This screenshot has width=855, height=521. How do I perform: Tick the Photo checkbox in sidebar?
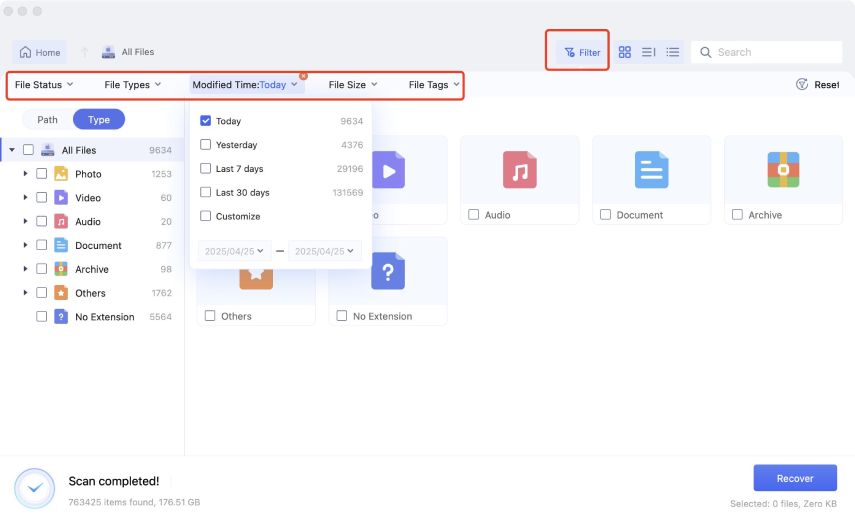pos(41,173)
